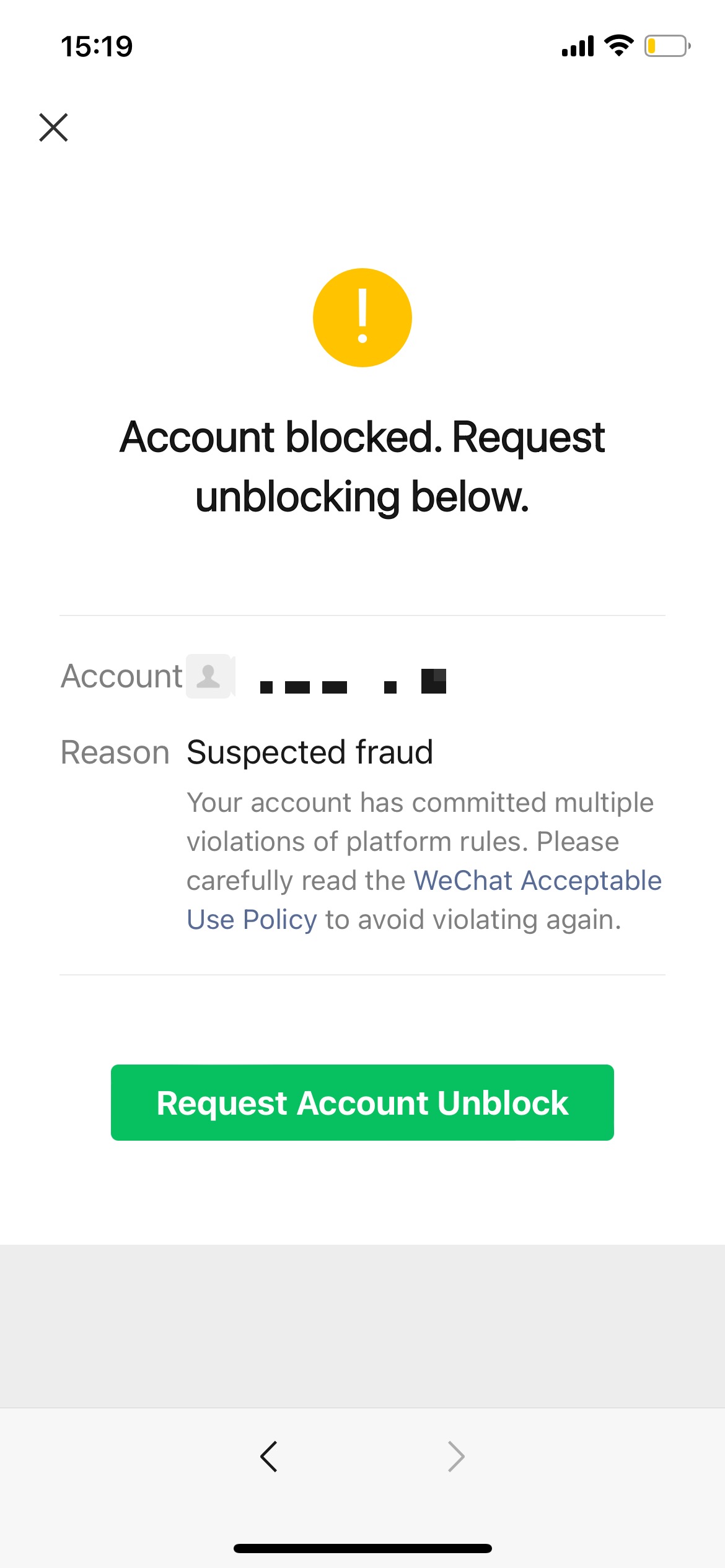Viewport: 725px width, 1568px height.
Task: Tap the back chevron at bottom
Action: tap(269, 1456)
